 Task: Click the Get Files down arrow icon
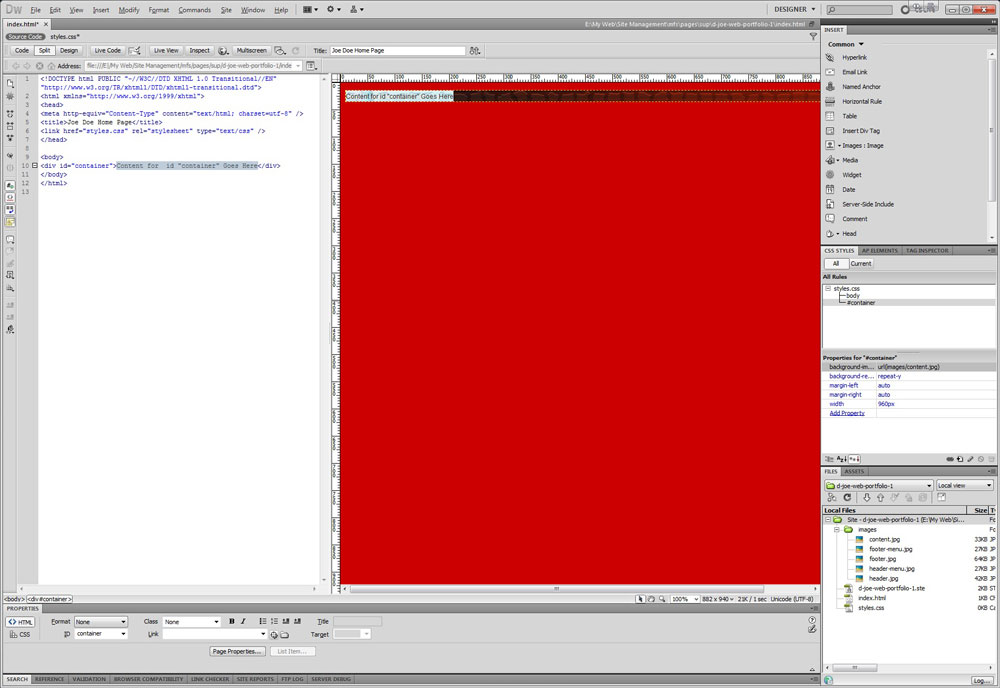tap(867, 497)
